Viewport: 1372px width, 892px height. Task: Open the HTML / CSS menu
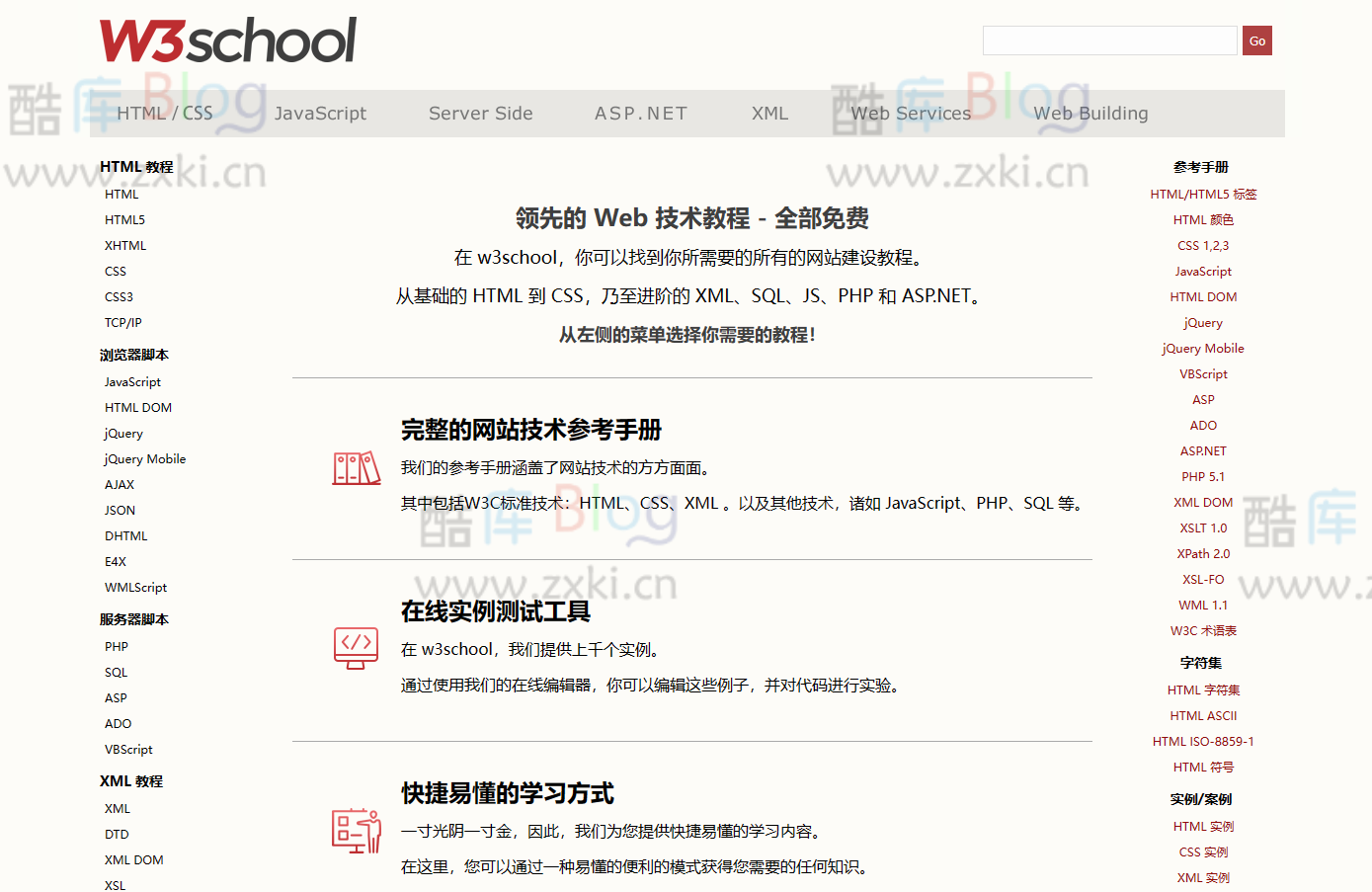pyautogui.click(x=164, y=113)
